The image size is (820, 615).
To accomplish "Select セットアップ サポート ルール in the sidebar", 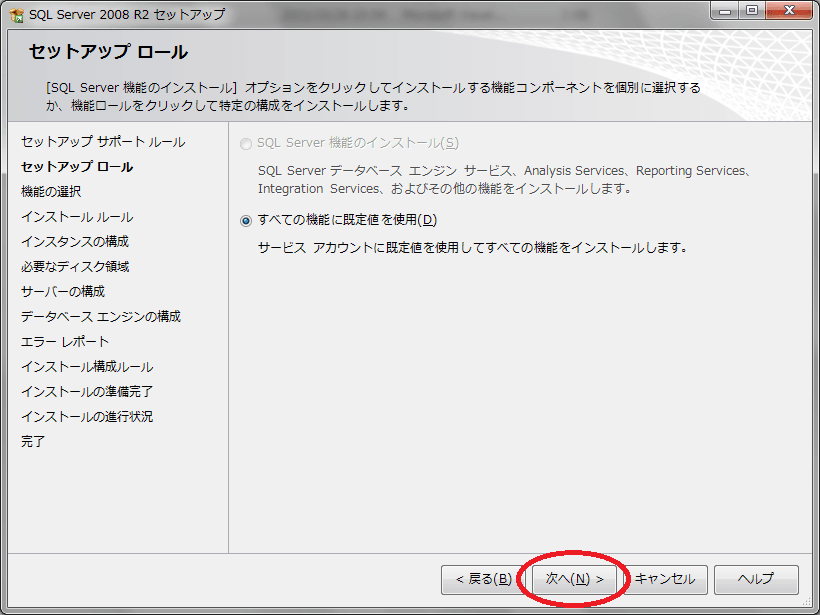I will pyautogui.click(x=100, y=143).
